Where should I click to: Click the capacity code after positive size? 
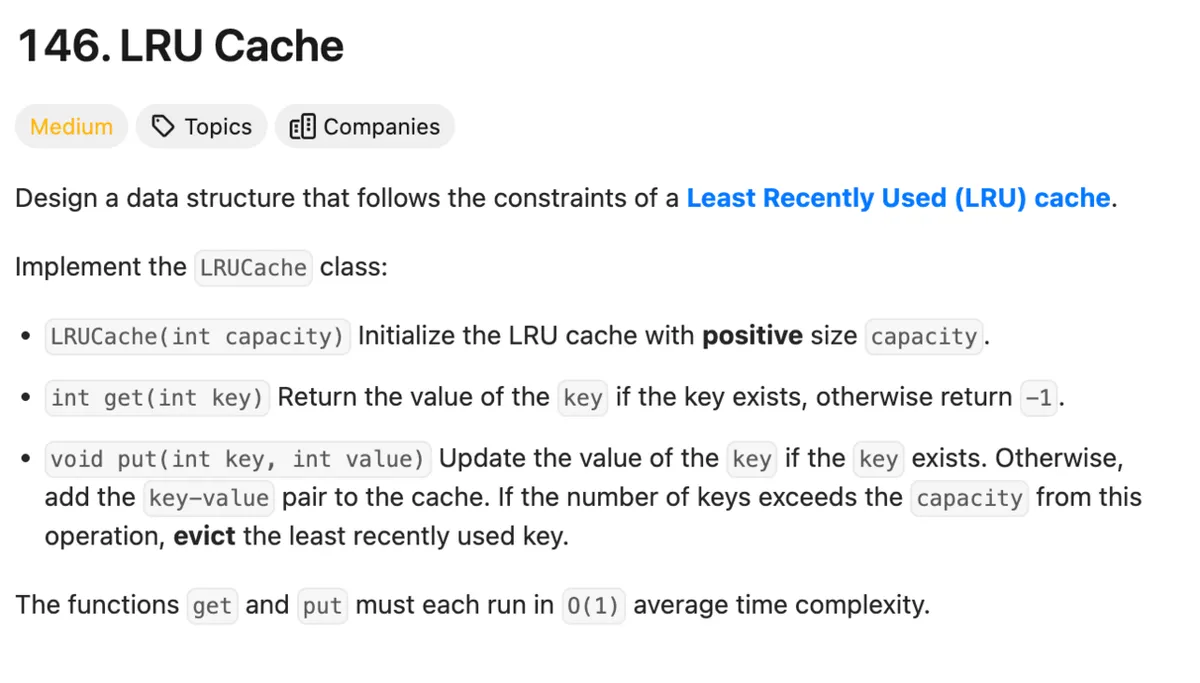[x=924, y=337]
